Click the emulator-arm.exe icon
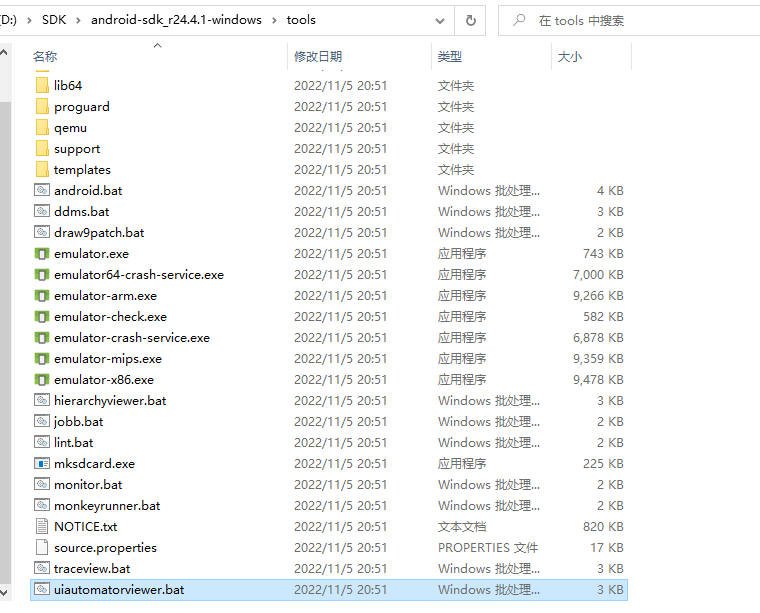This screenshot has height=613, width=760. (42, 295)
